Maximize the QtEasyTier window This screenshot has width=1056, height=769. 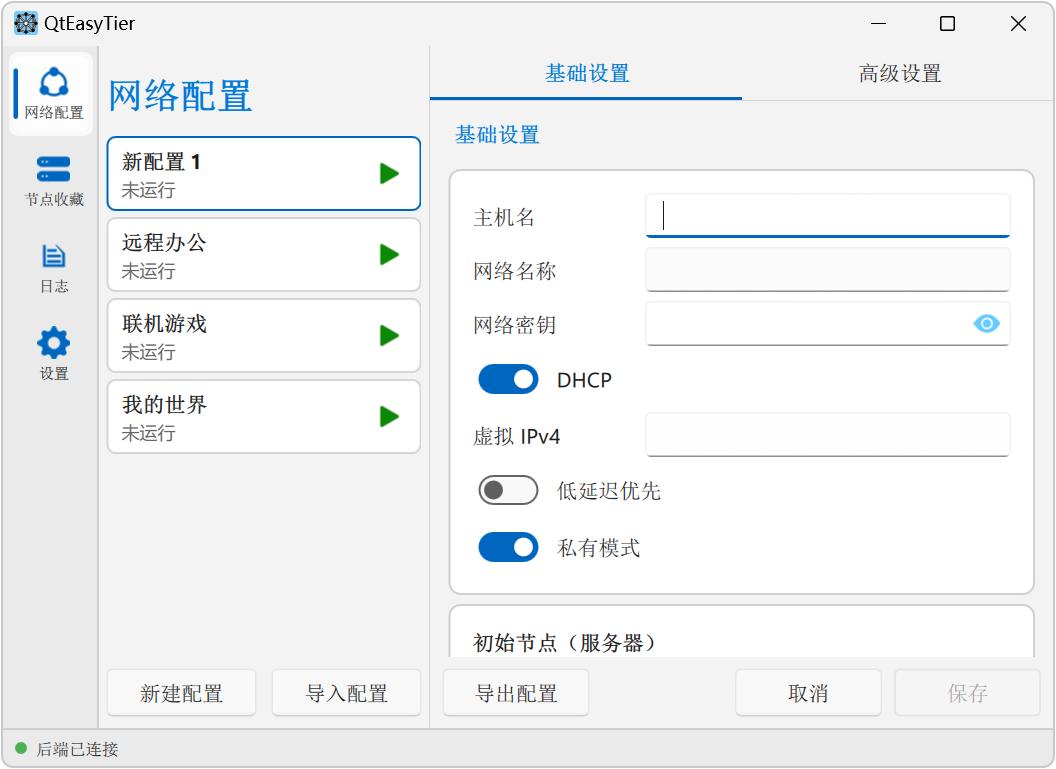pos(948,24)
